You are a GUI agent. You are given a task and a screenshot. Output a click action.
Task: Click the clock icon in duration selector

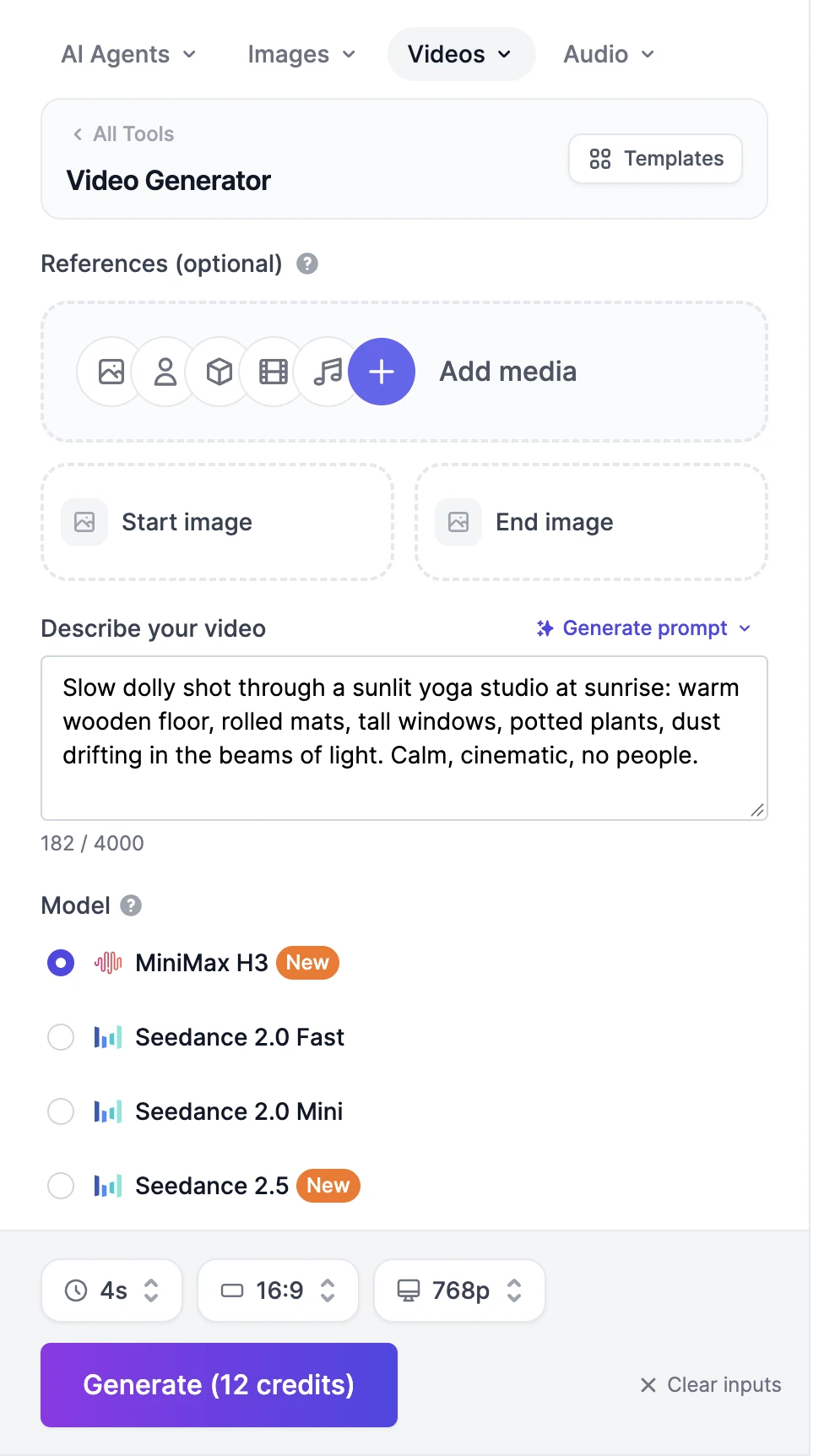pos(76,1290)
